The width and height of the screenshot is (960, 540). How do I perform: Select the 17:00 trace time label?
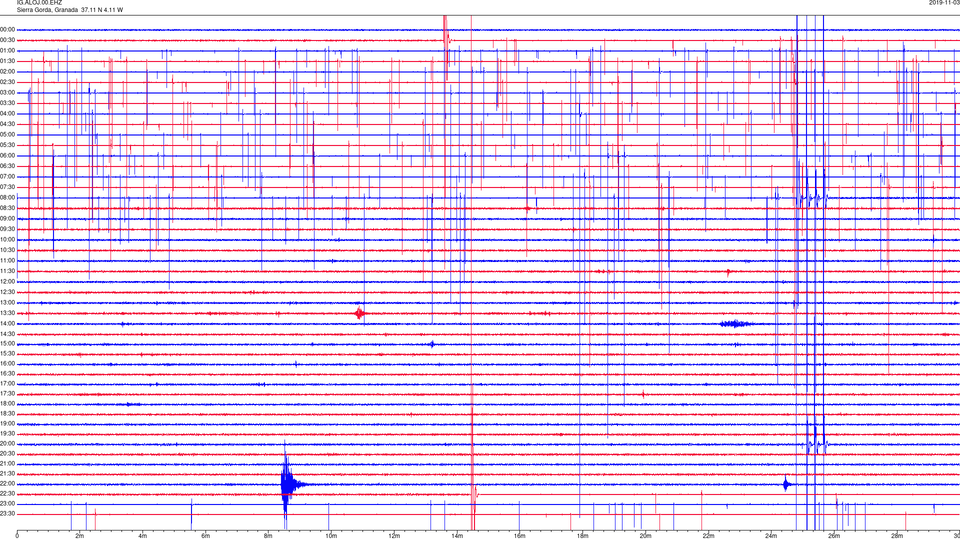point(8,384)
